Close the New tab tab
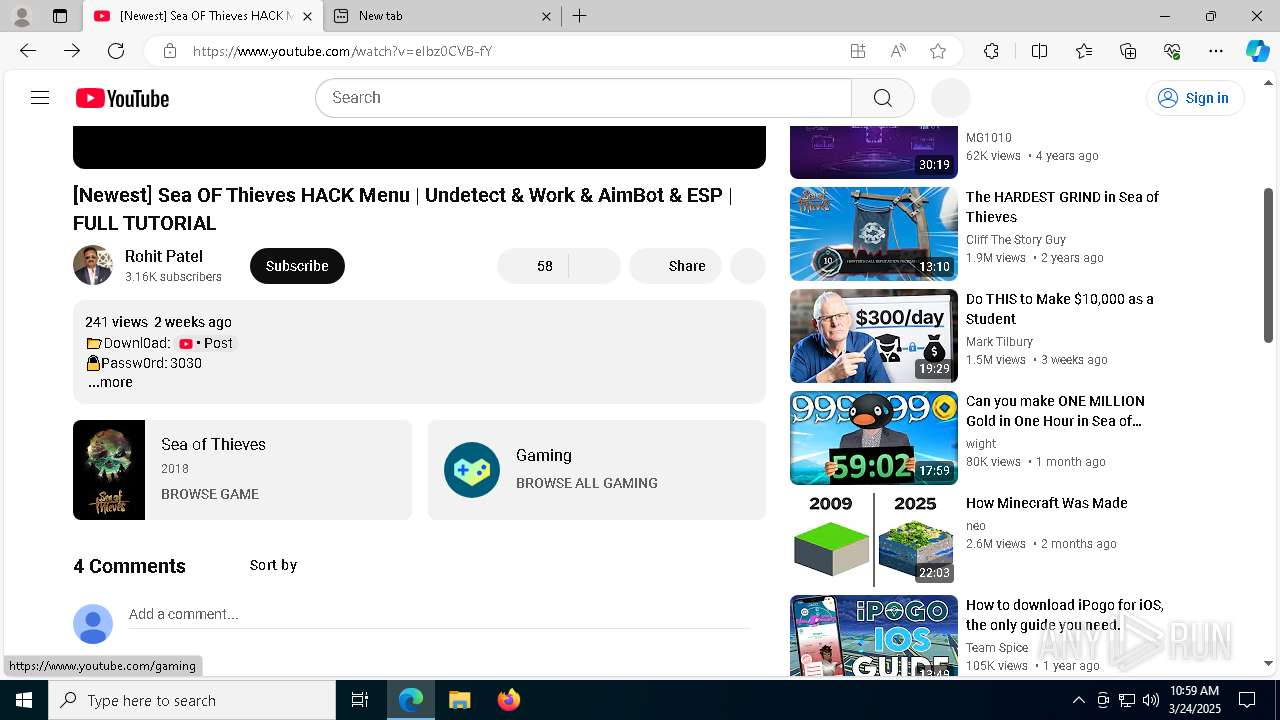This screenshot has width=1280, height=720. (546, 16)
